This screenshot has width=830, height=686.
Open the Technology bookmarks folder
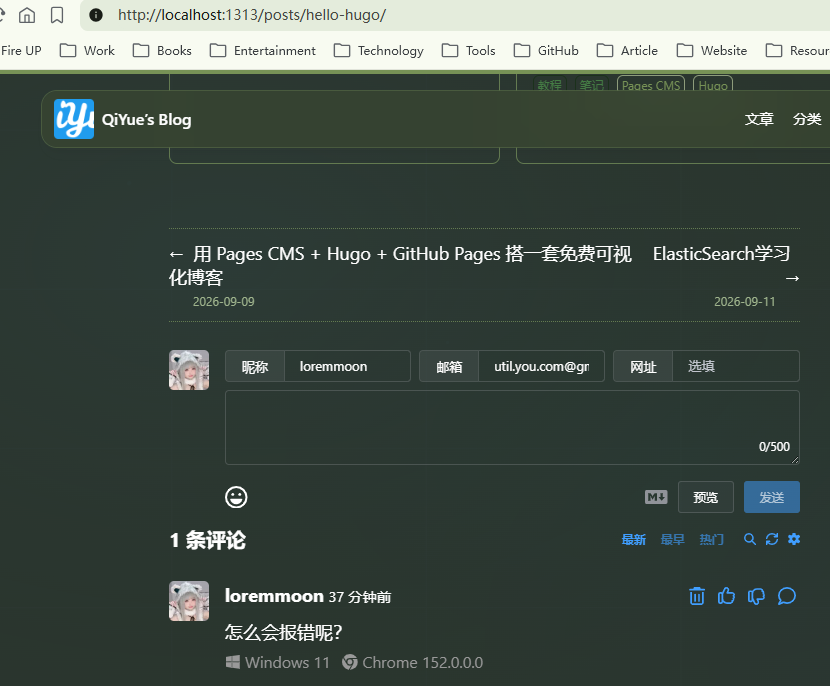click(379, 51)
